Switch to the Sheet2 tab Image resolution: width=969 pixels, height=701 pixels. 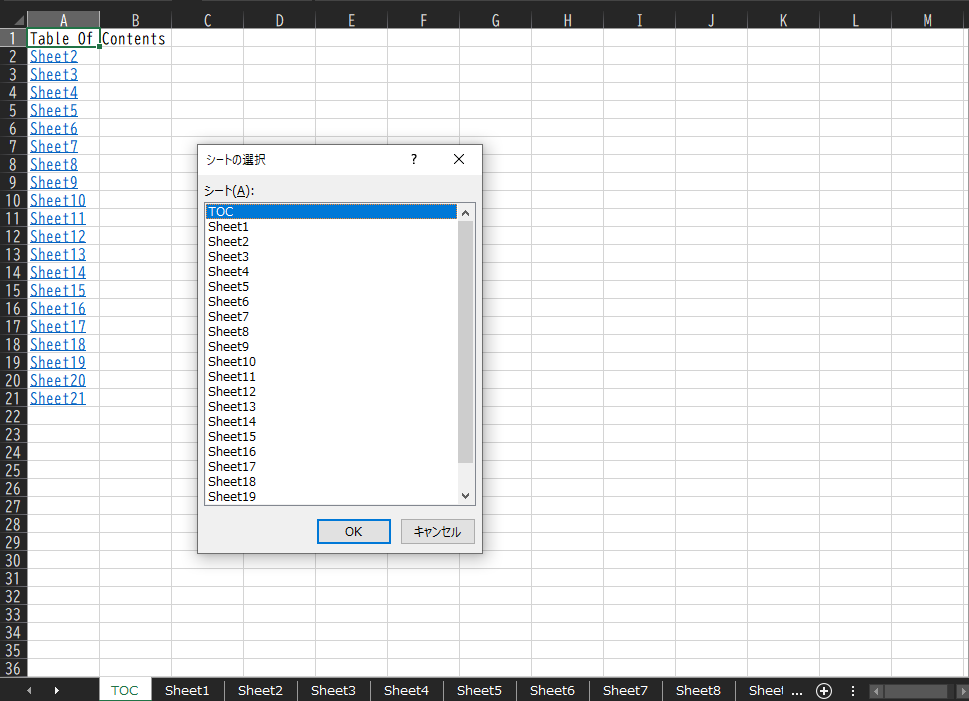pyautogui.click(x=260, y=690)
